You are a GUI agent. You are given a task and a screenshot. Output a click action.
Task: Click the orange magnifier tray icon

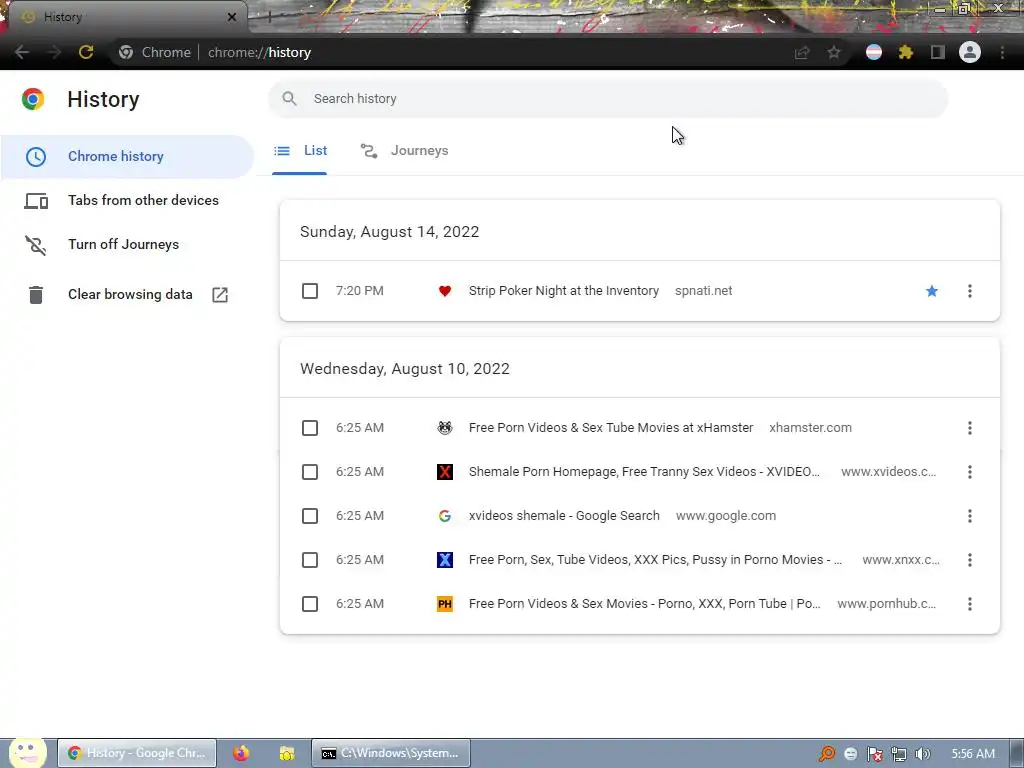[x=827, y=754]
